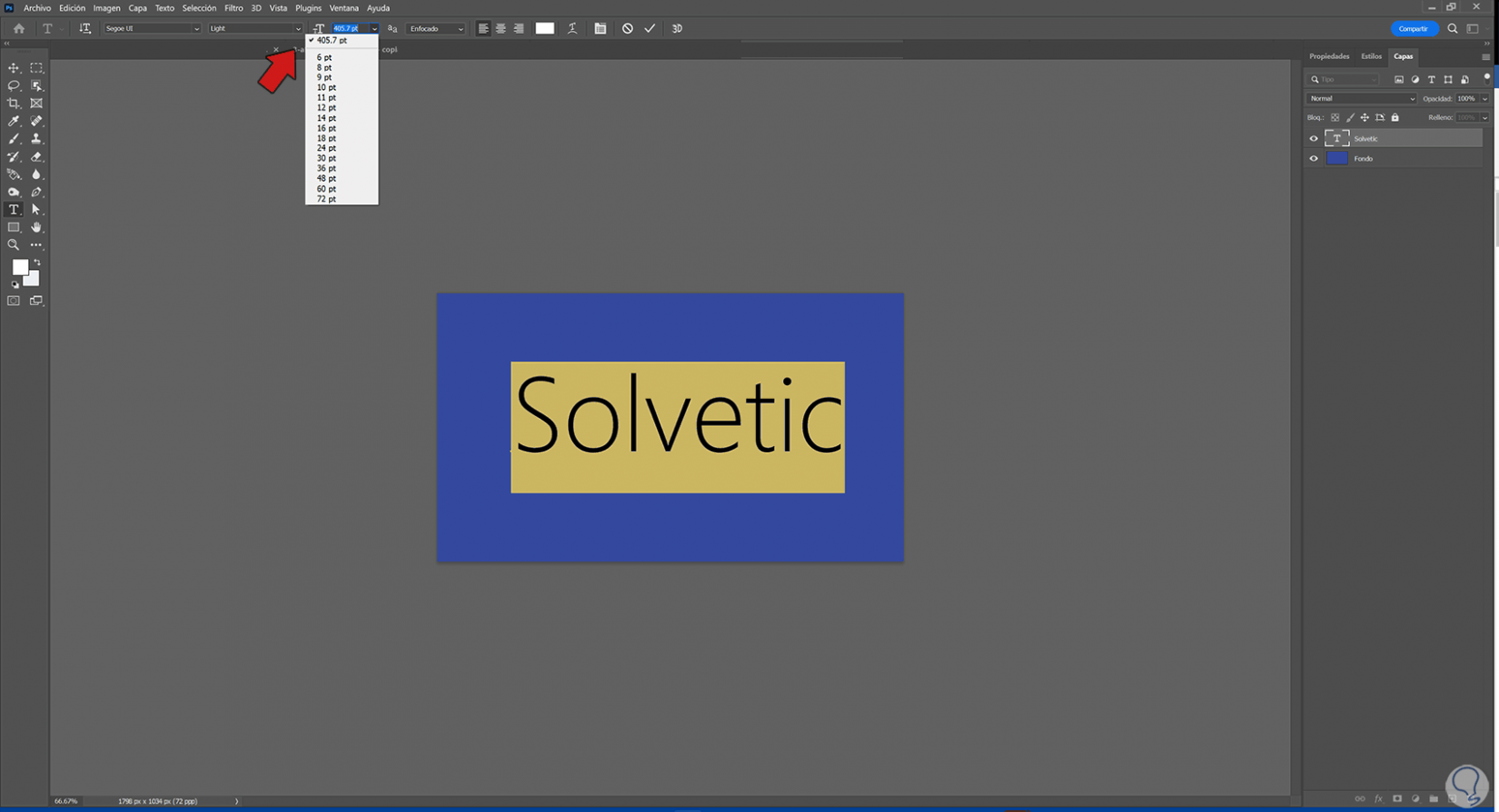Open the extra tools ellipsis menu

[x=36, y=245]
